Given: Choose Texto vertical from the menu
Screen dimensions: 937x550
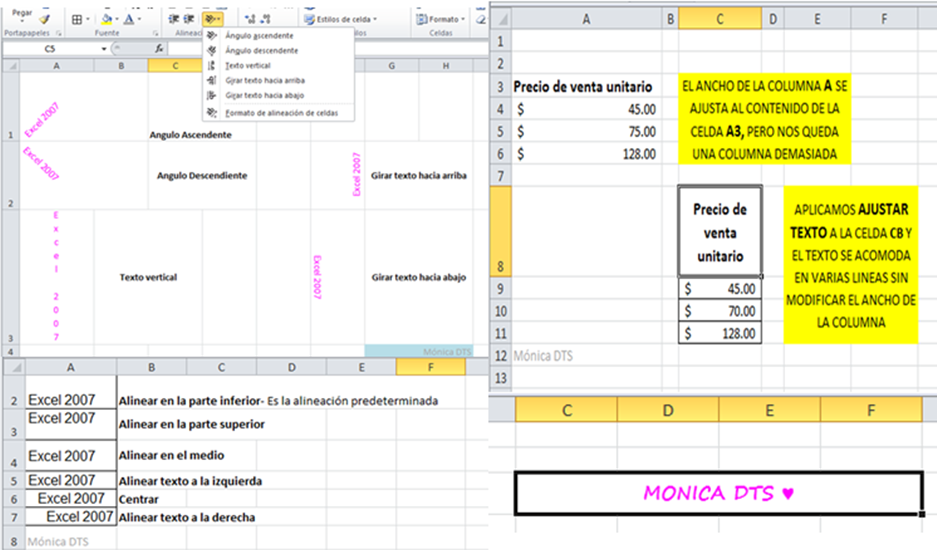Looking at the screenshot, I should [278, 66].
